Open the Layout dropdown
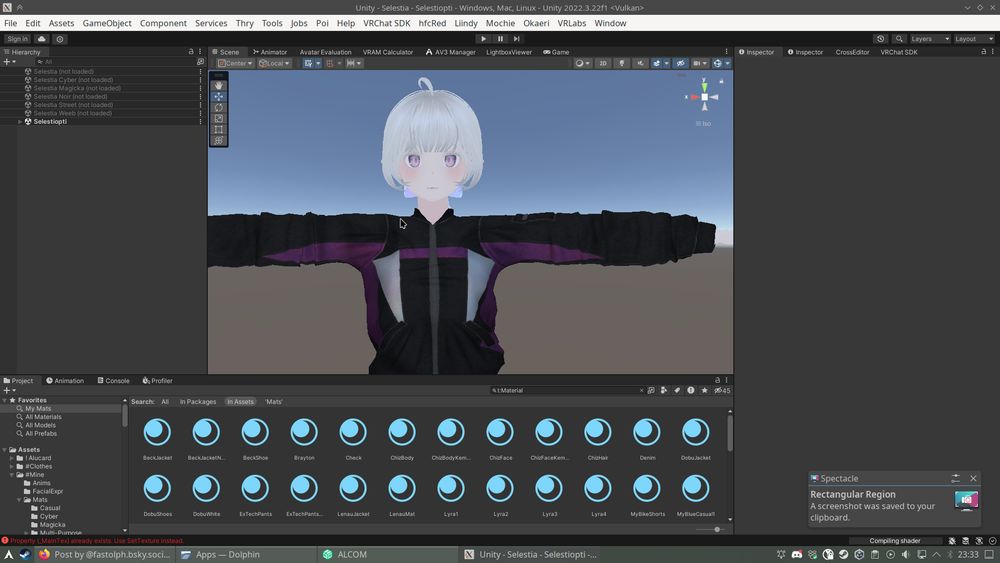This screenshot has width=1000, height=563. coord(973,39)
